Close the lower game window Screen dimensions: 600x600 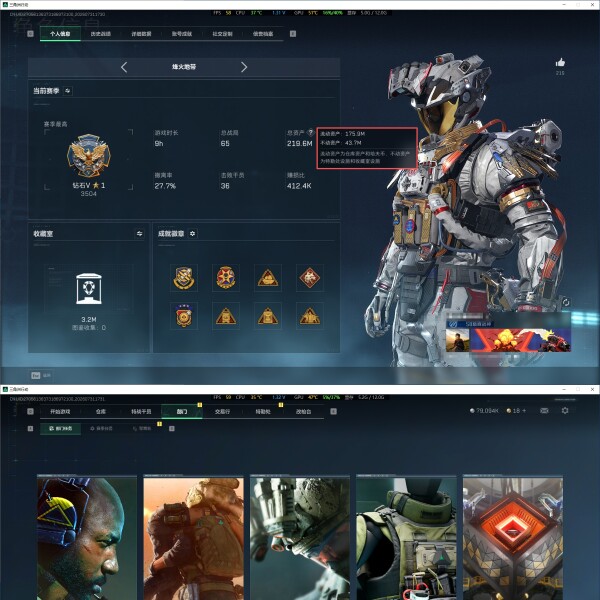(x=592, y=389)
